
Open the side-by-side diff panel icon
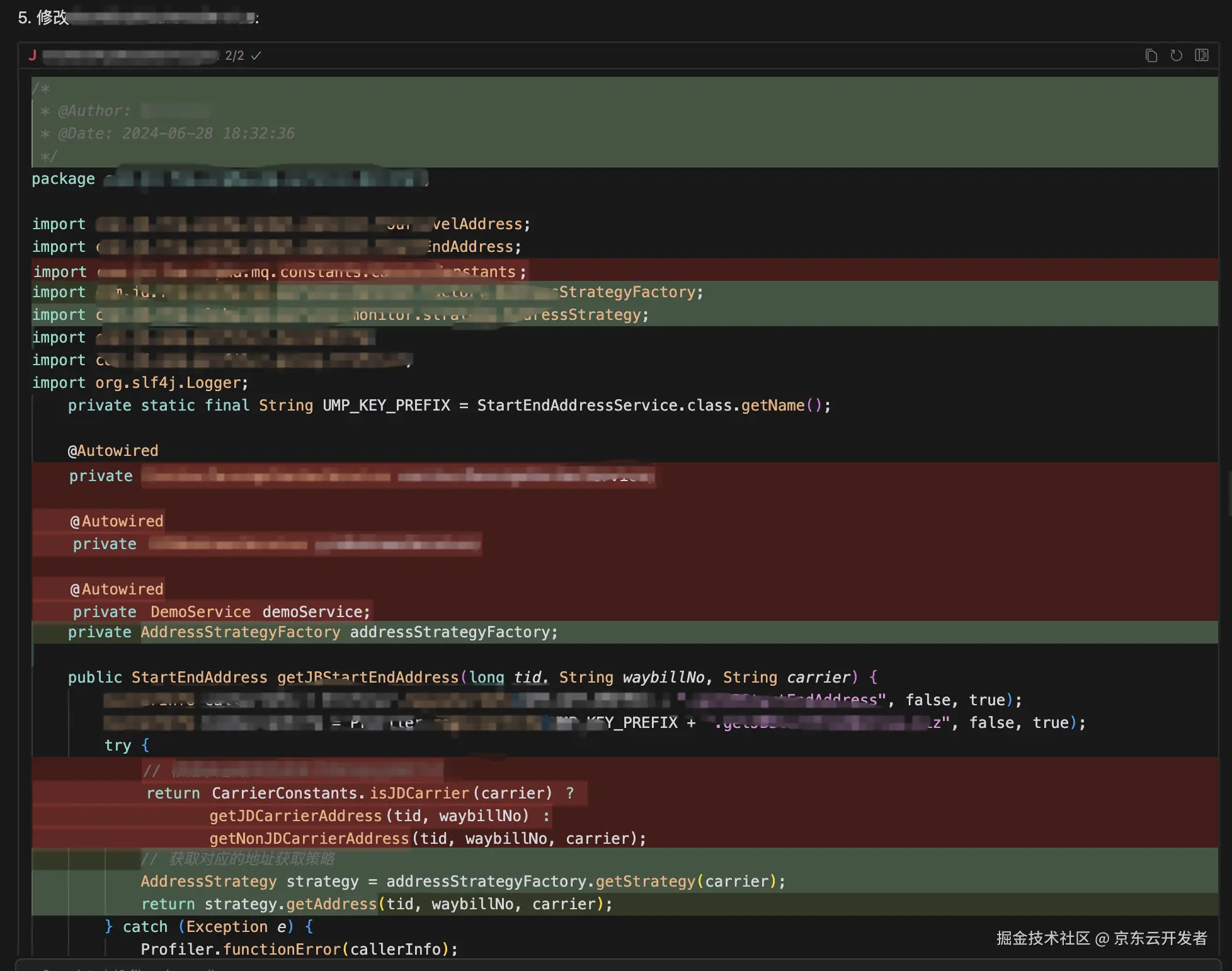click(x=1202, y=55)
